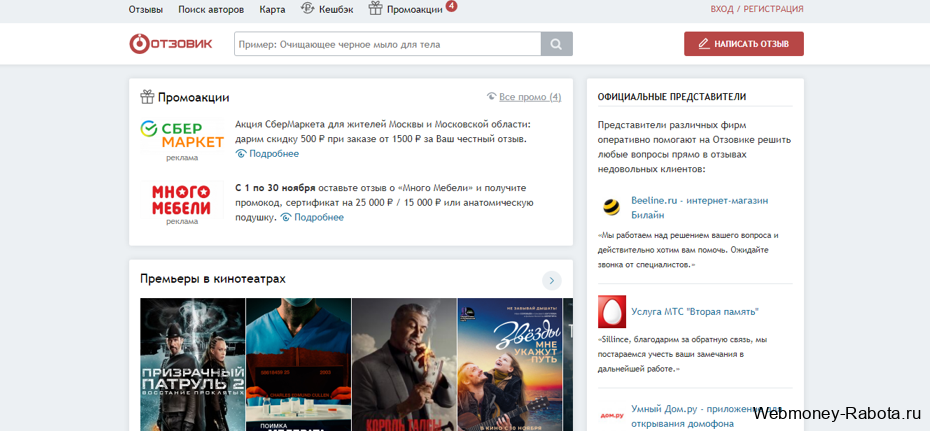
Task: Open Подробнее link for Много Мебели promo
Action: [x=319, y=217]
